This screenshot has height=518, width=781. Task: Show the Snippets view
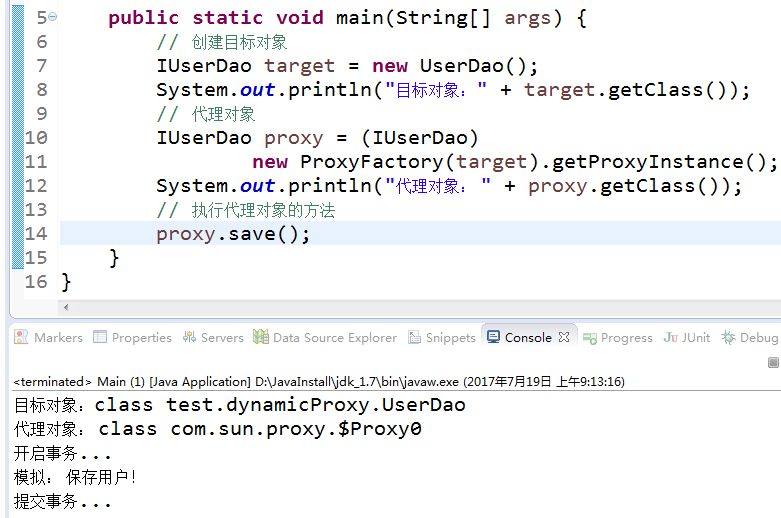442,337
